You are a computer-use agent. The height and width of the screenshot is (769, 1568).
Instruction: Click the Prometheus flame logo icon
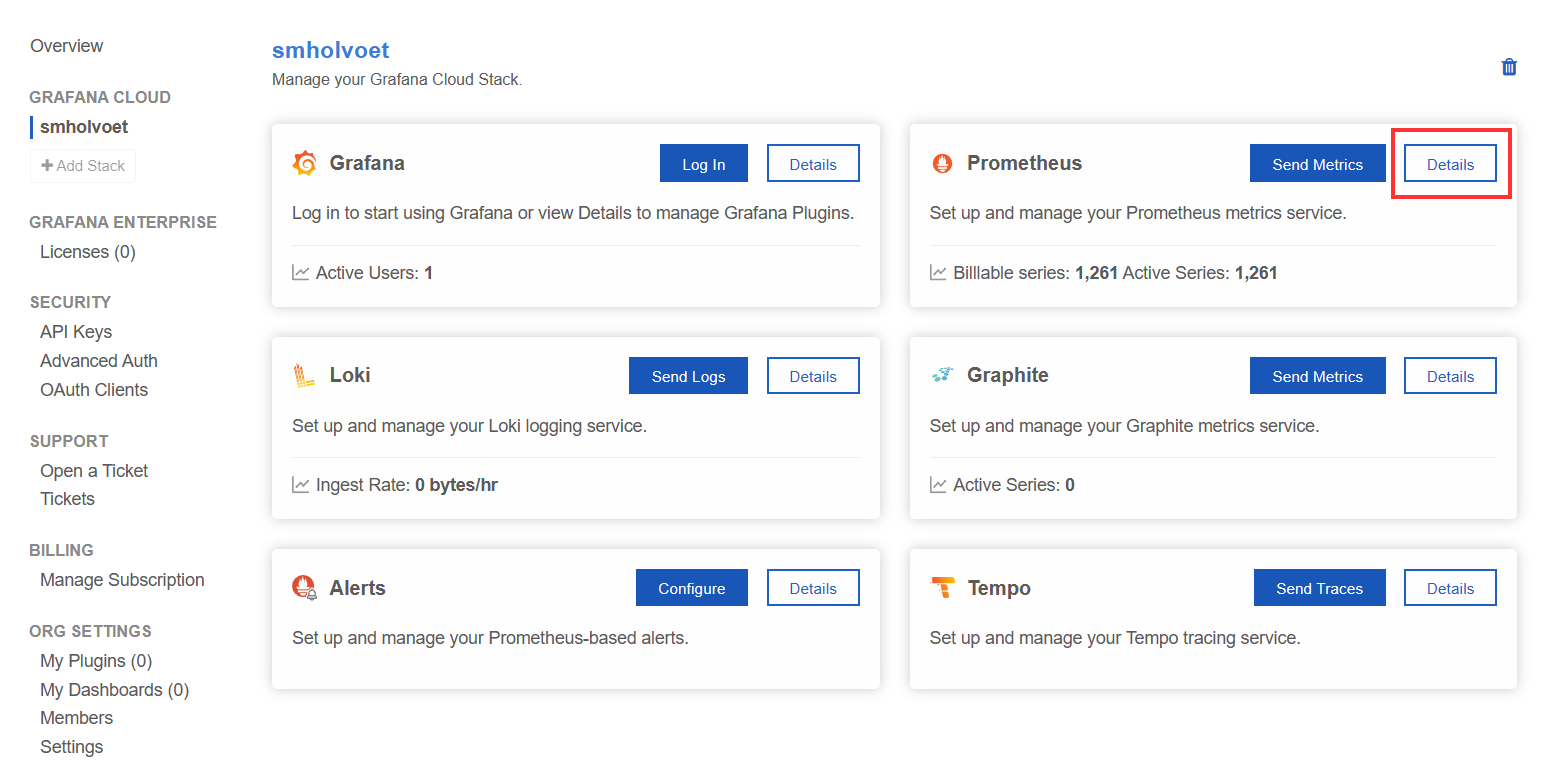(942, 163)
